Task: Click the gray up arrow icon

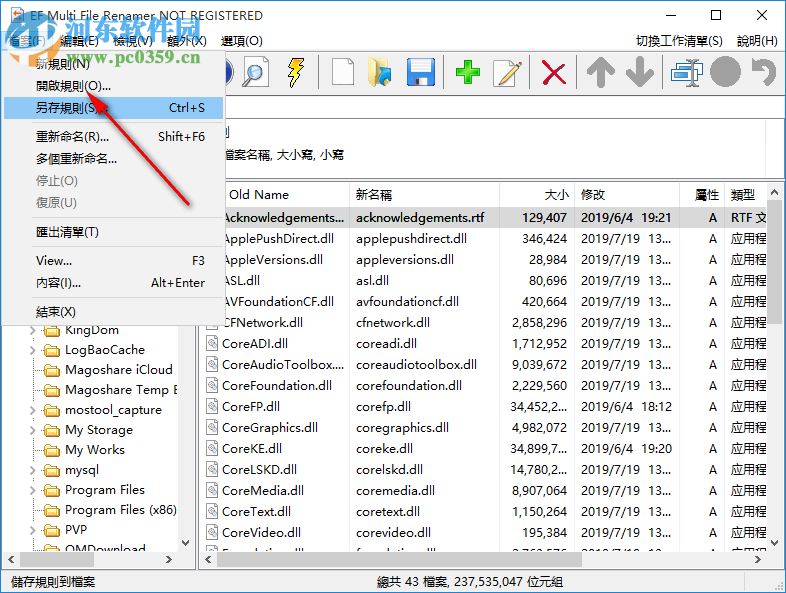Action: coord(601,73)
